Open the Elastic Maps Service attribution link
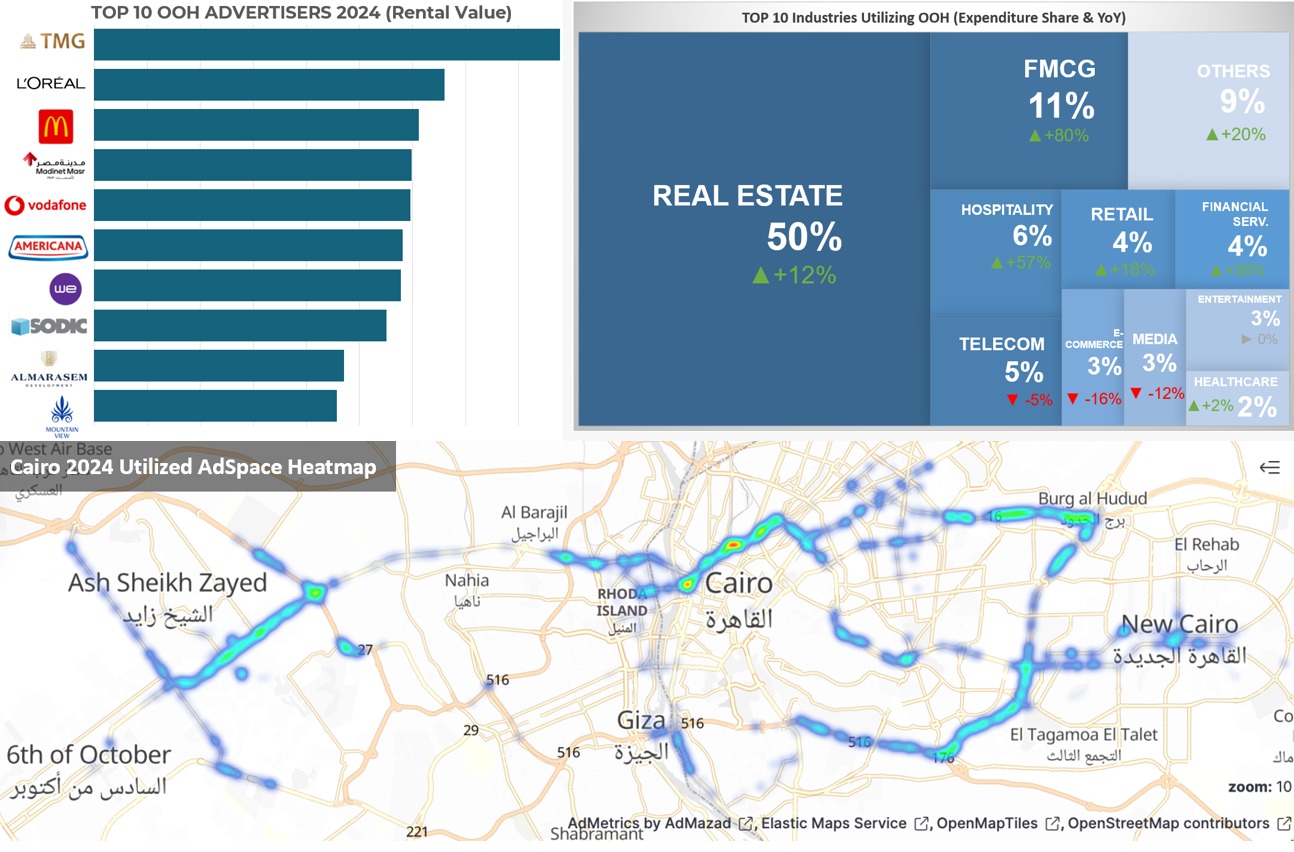This screenshot has height=852, width=1294. click(833, 824)
